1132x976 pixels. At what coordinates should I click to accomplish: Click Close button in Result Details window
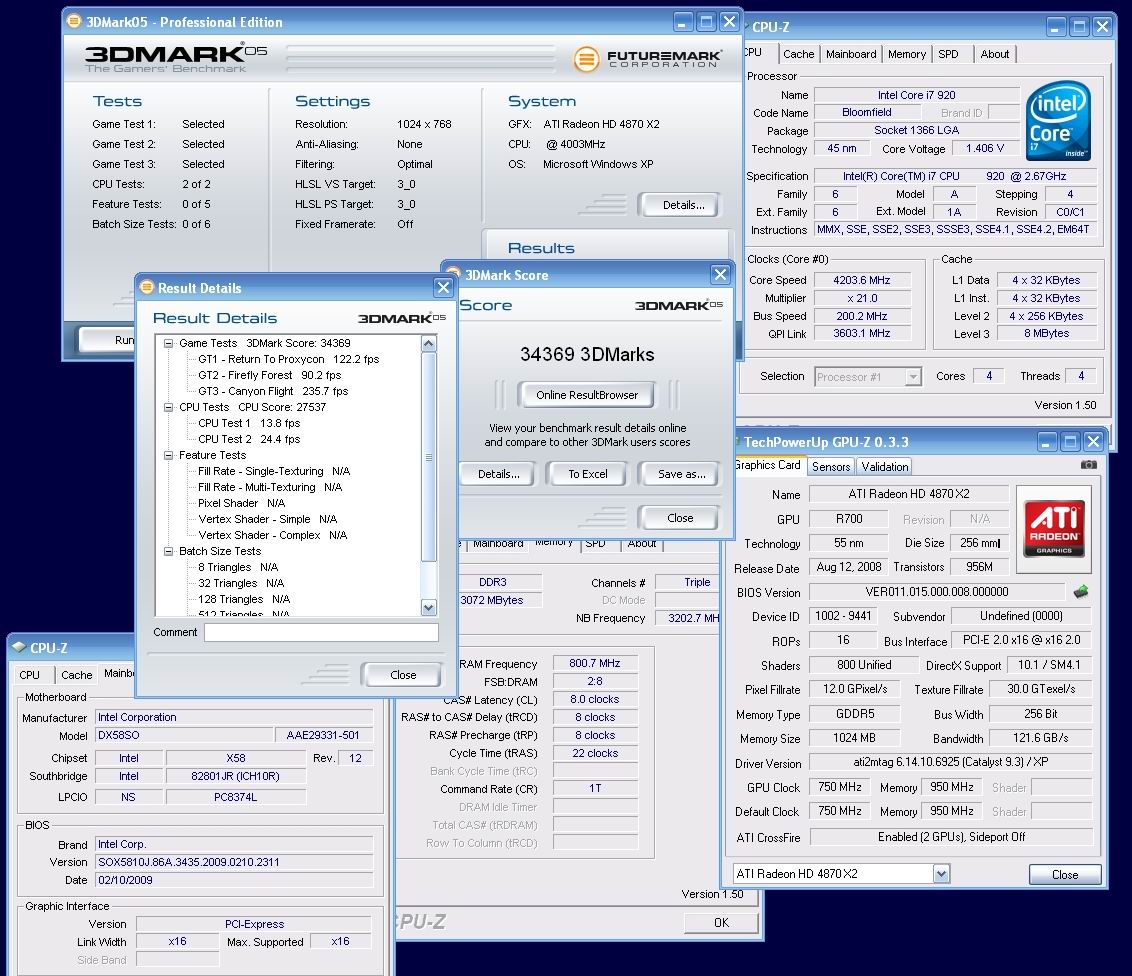click(403, 675)
